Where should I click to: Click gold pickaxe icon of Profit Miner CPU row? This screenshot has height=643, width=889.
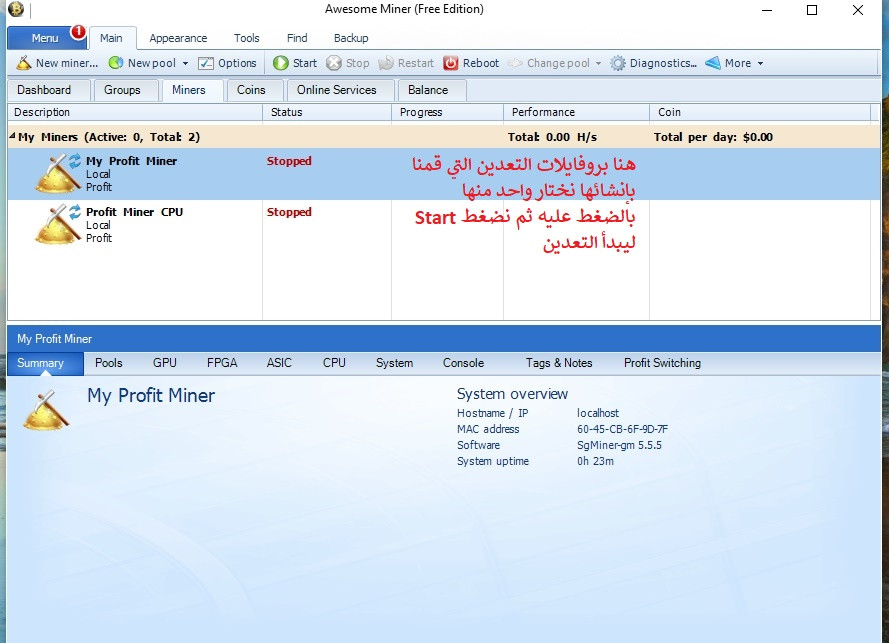click(x=58, y=225)
